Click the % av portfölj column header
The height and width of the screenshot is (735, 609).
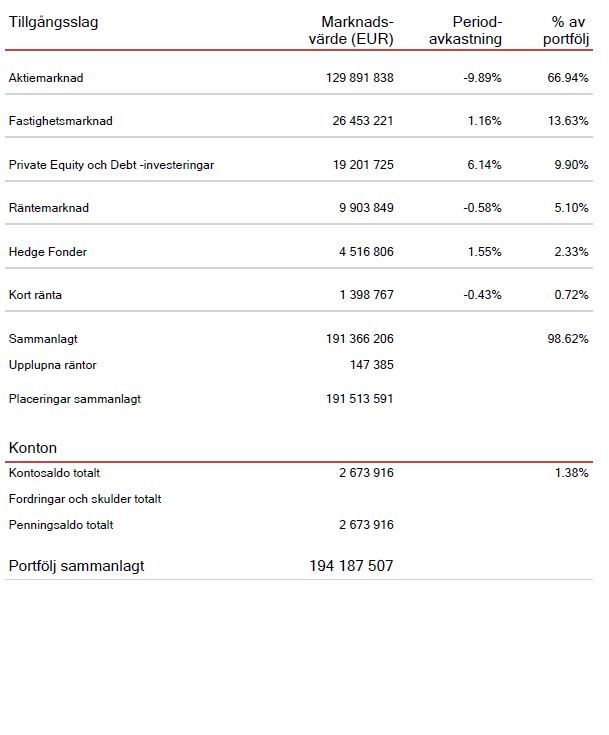pos(566,30)
